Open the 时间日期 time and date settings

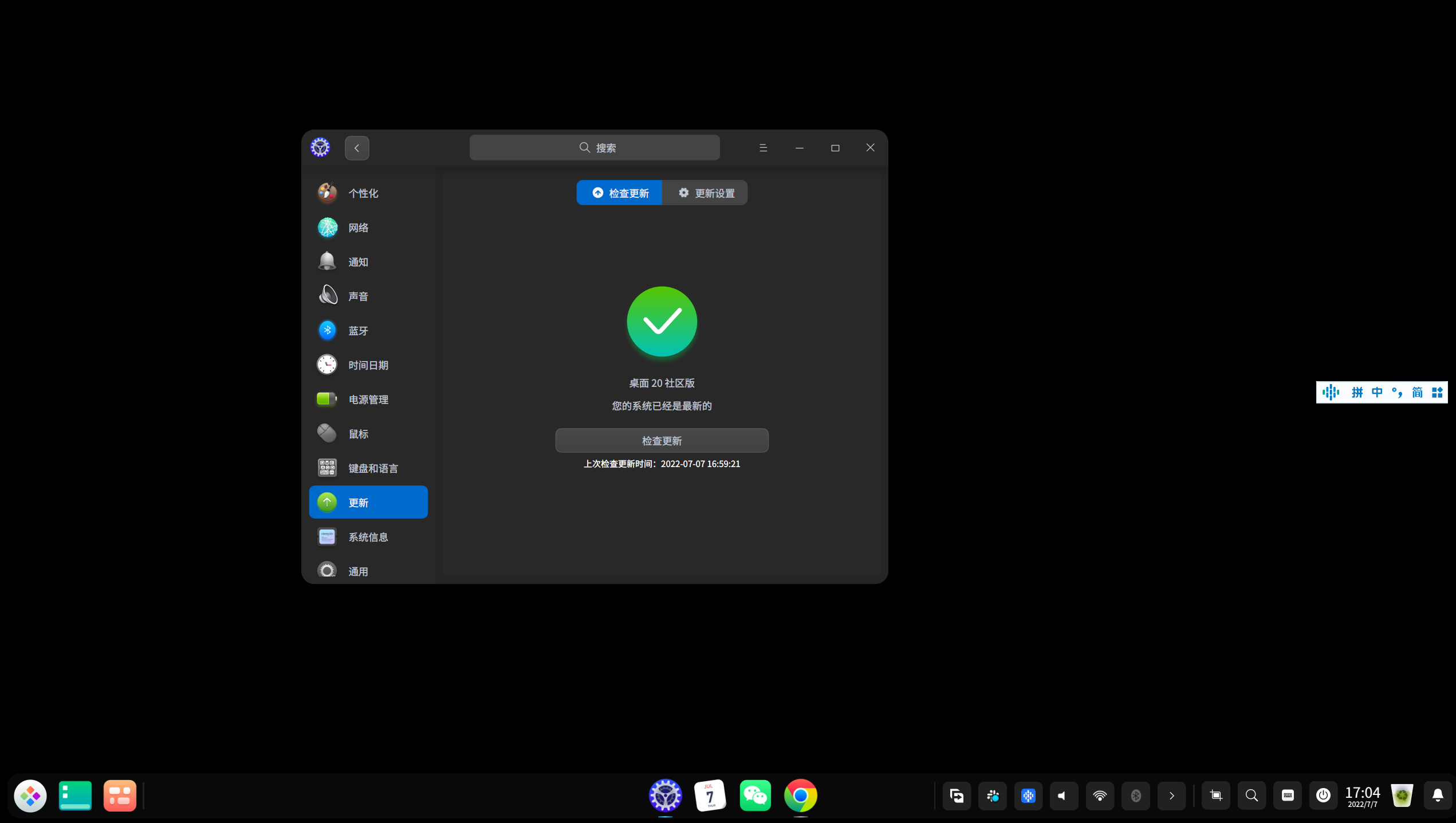pyautogui.click(x=368, y=365)
